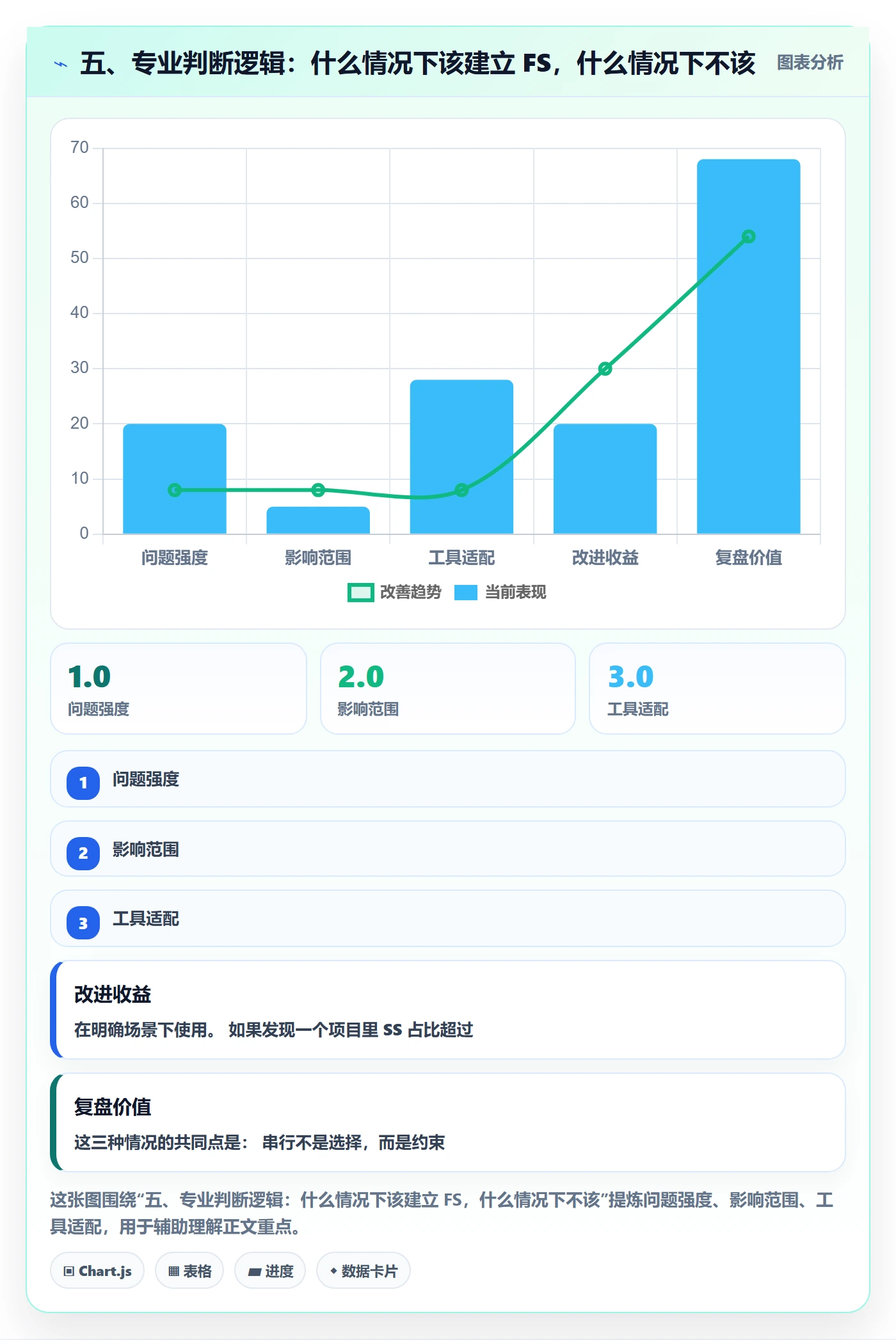
Task: Click the header title starting with 五、专业判断逻辑
Action: (417, 63)
